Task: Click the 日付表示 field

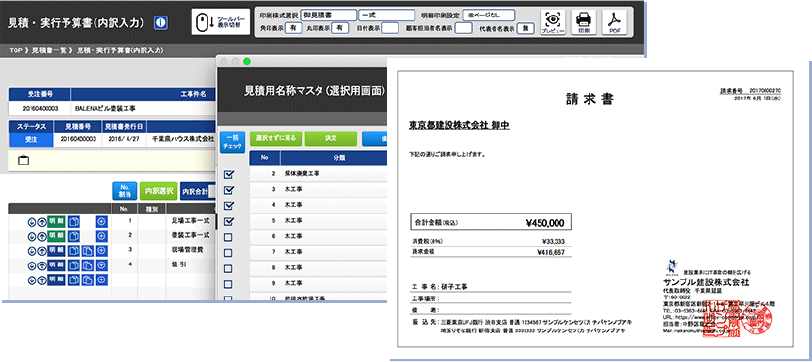Action: (390, 29)
